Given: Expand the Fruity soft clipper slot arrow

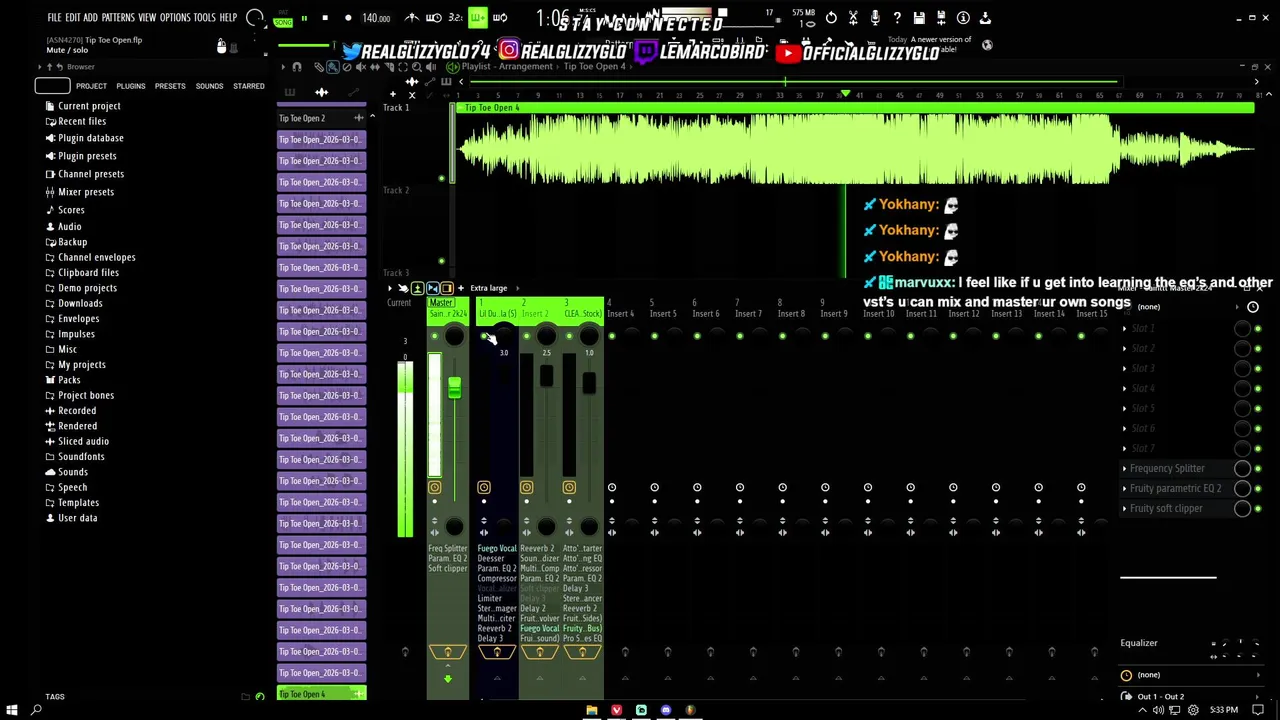Looking at the screenshot, I should point(1124,509).
